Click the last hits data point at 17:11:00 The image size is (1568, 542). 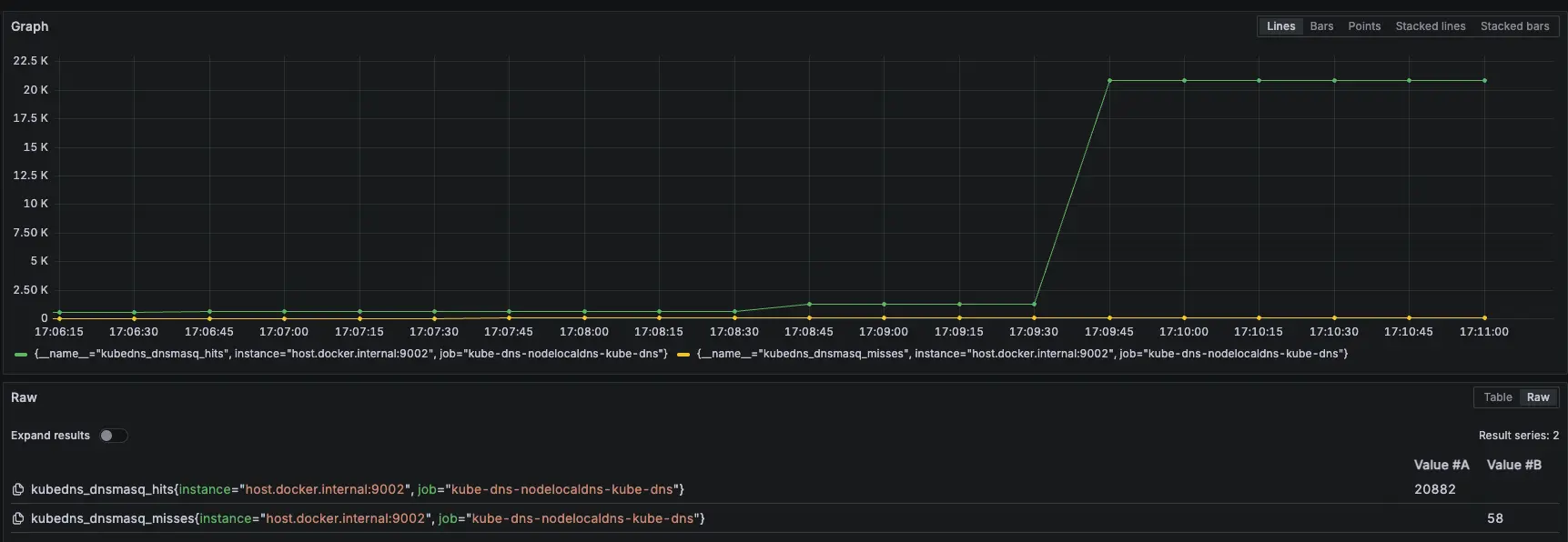[1484, 81]
